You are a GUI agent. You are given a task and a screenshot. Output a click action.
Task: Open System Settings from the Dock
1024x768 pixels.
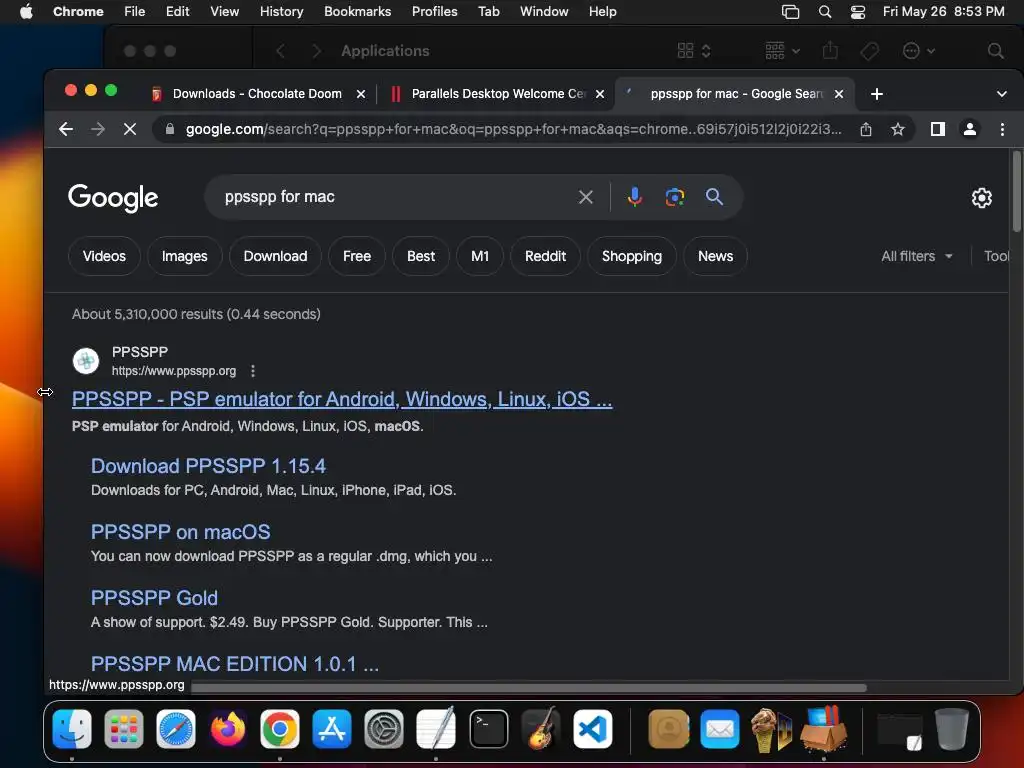tap(384, 729)
